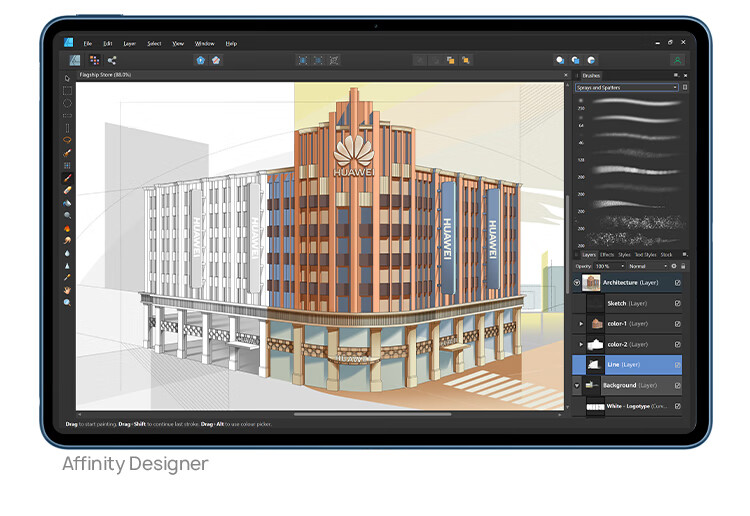
Task: Open the Normal blend mode dropdown
Action: [x=648, y=266]
